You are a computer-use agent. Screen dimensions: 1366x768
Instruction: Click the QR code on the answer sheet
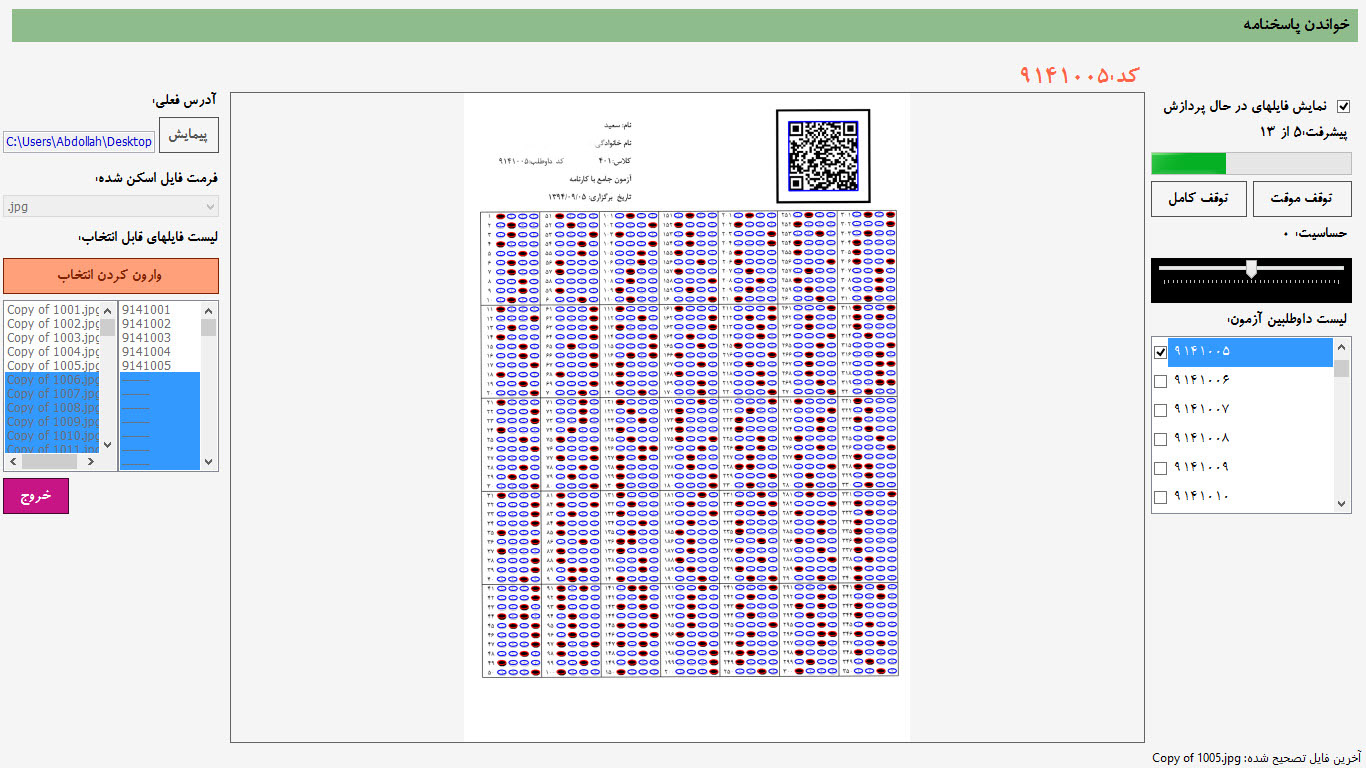tap(823, 155)
